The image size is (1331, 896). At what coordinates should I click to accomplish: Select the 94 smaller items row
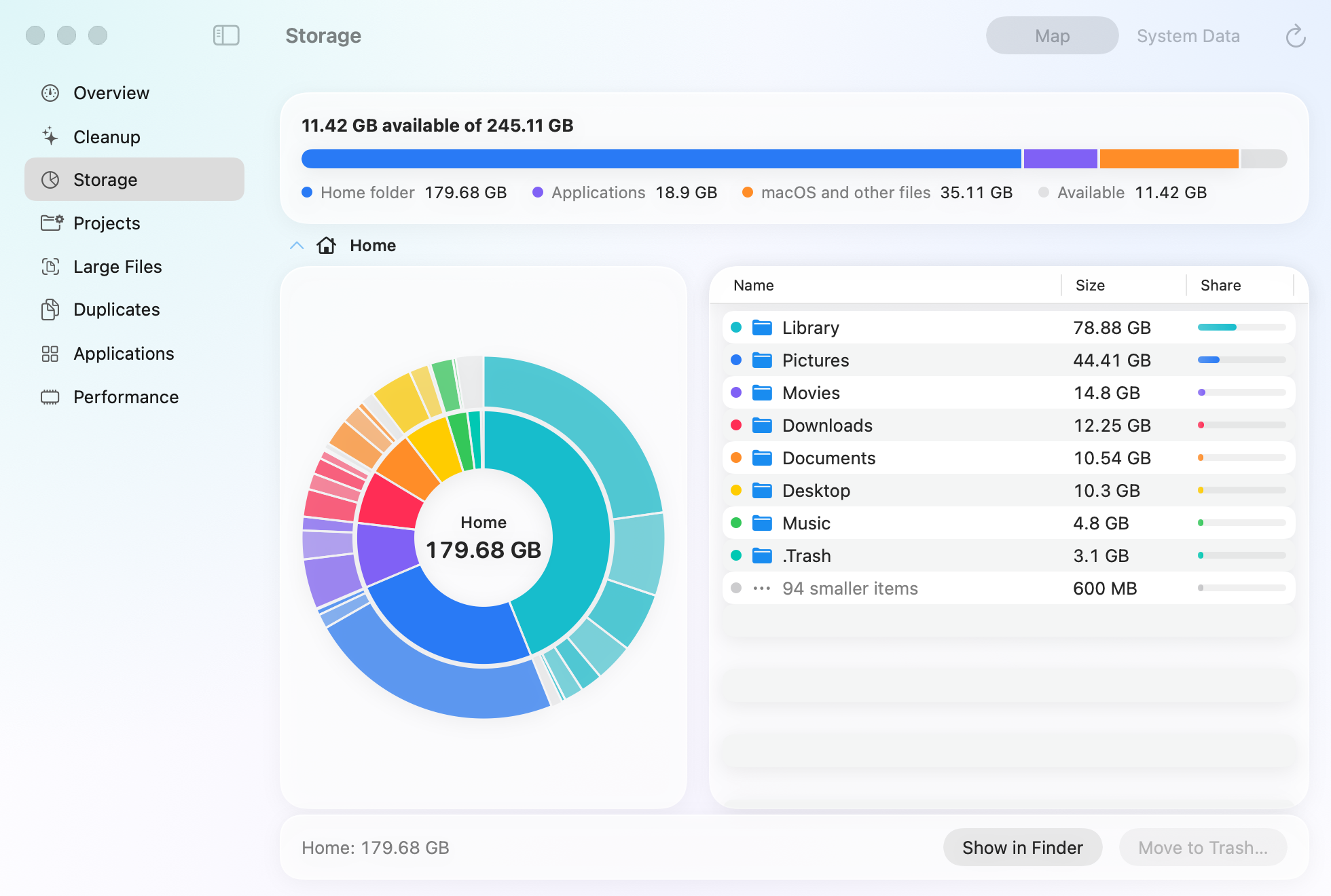tap(1009, 588)
